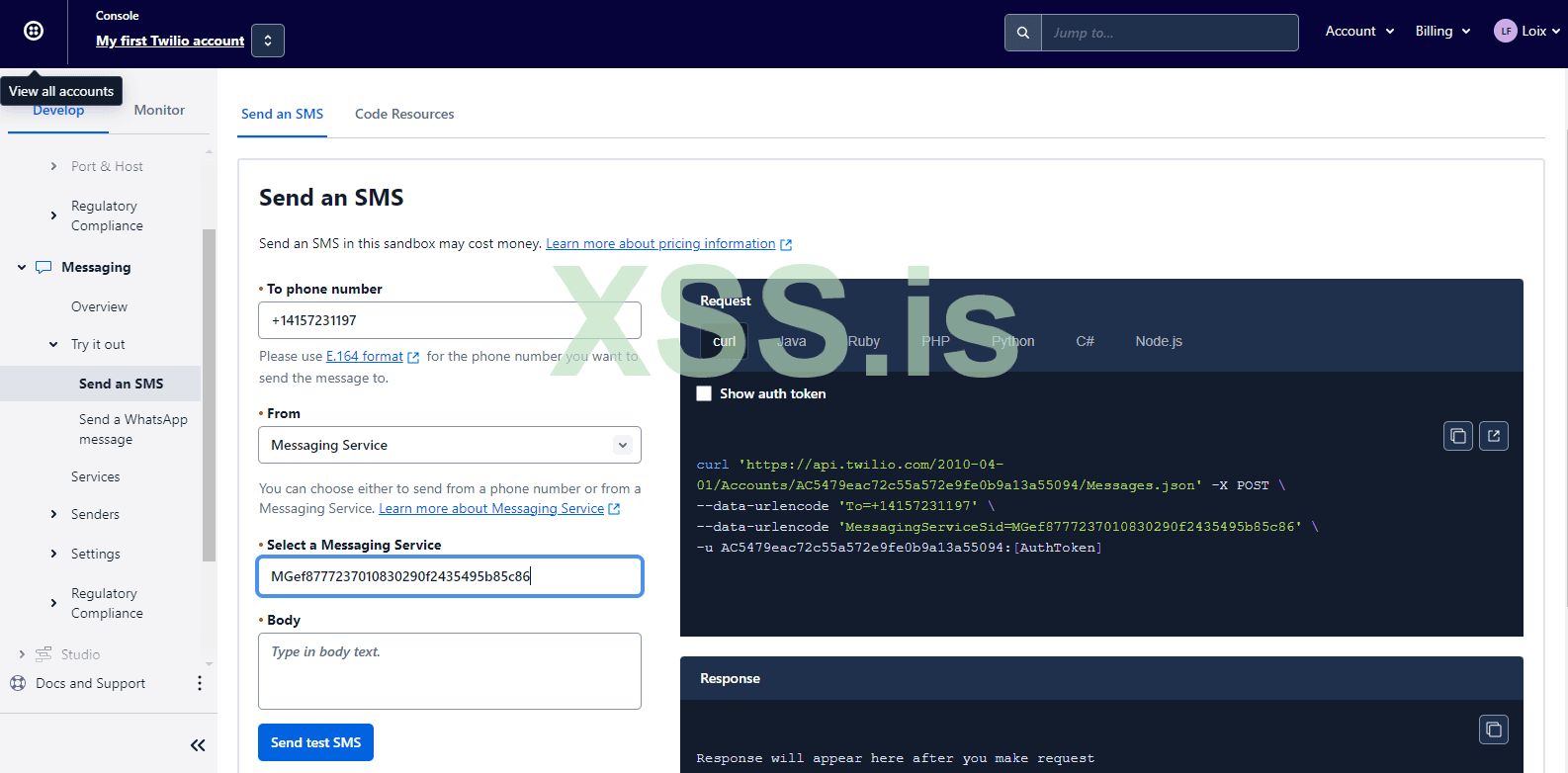1568x773 pixels.
Task: Open 'My first Twilio account' link
Action: coord(170,41)
